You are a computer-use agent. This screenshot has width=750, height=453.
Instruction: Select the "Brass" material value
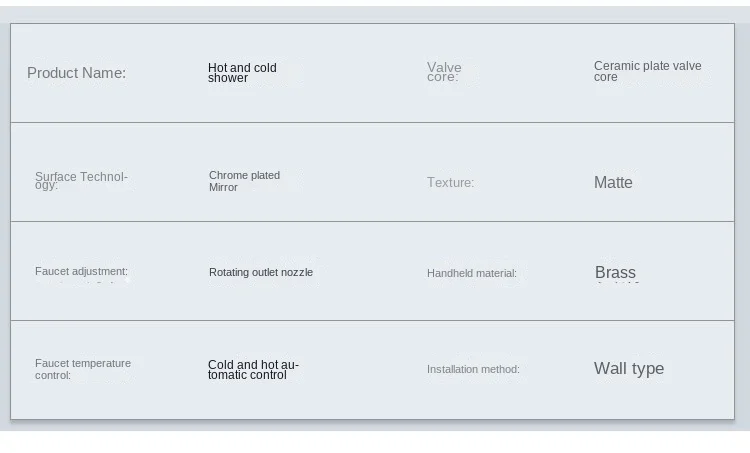[x=615, y=272]
